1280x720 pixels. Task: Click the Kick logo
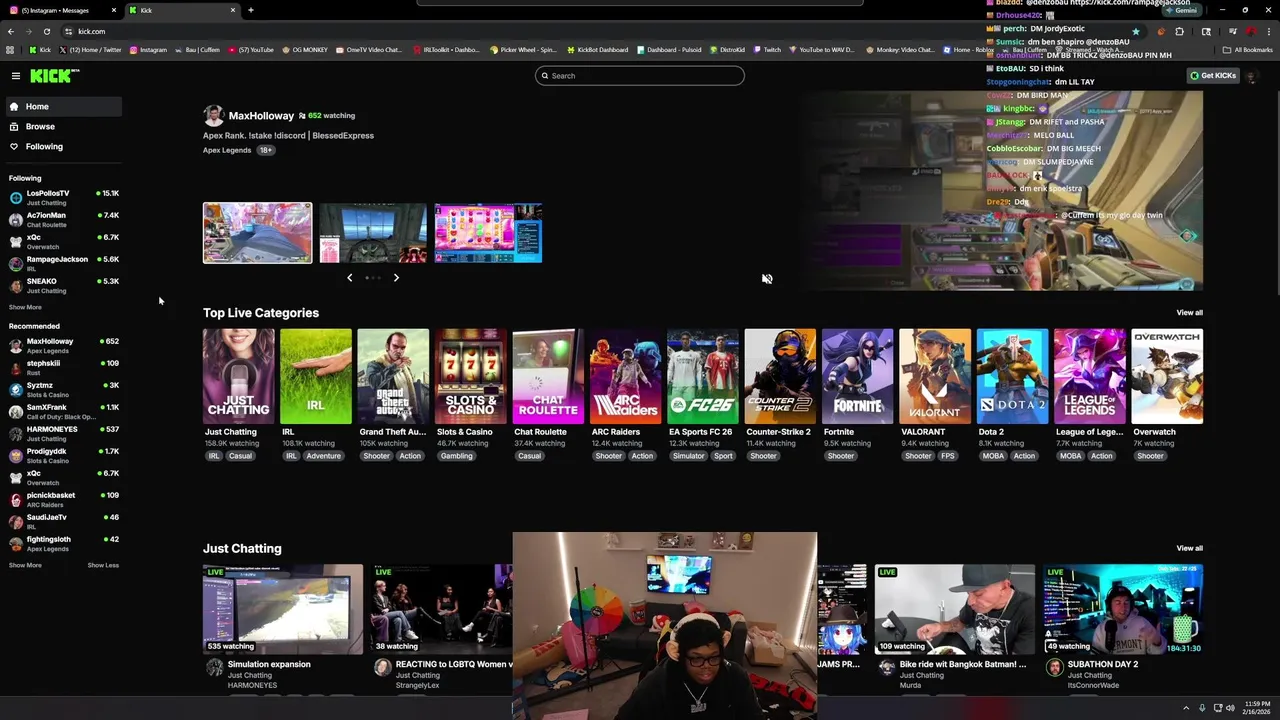click(54, 76)
